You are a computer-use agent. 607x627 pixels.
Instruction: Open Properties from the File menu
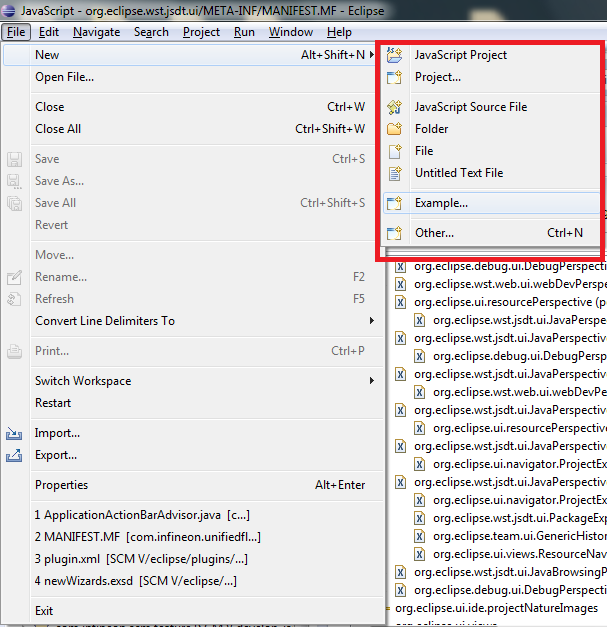pyautogui.click(x=192, y=485)
